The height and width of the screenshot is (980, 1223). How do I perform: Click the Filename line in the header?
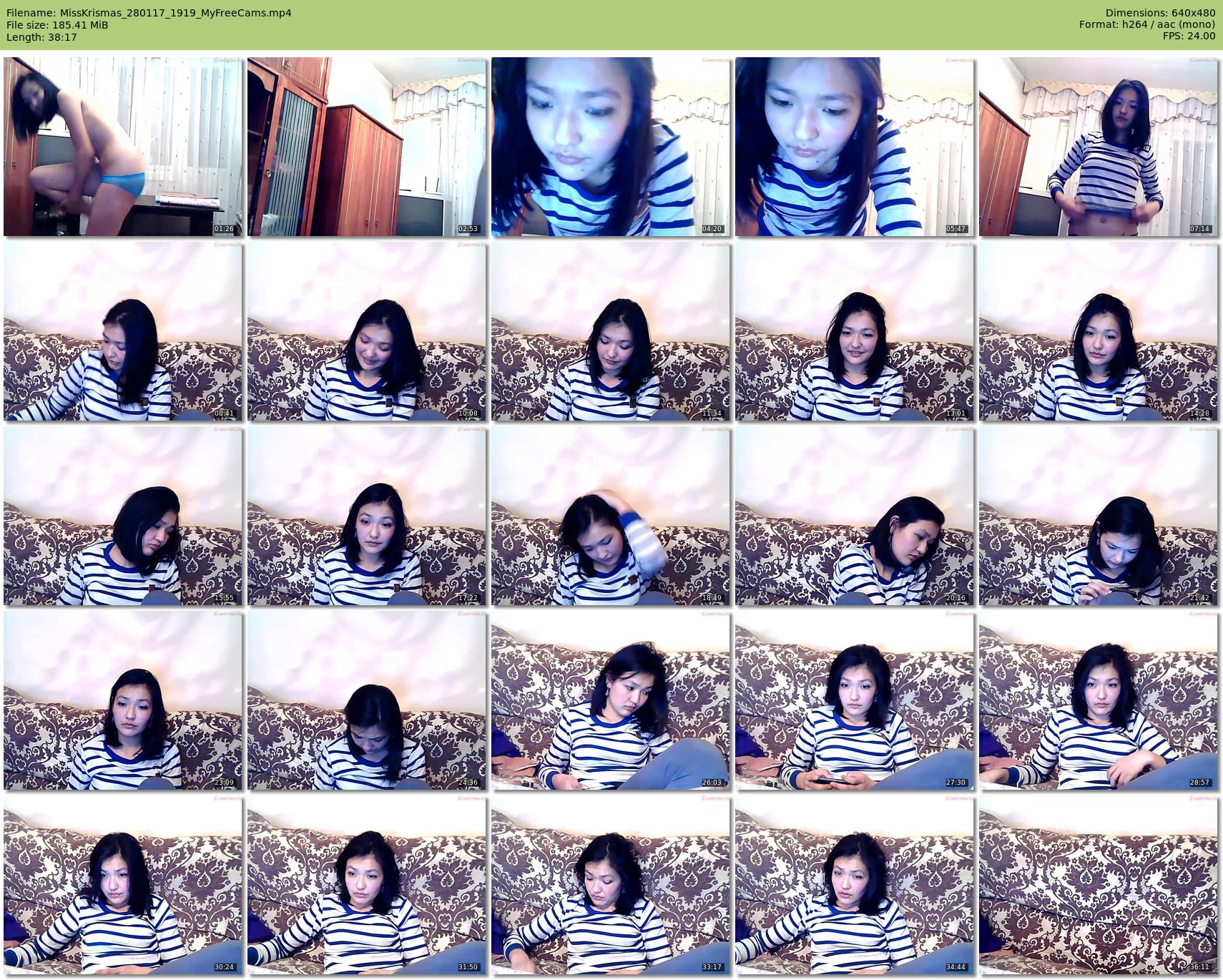(x=149, y=13)
